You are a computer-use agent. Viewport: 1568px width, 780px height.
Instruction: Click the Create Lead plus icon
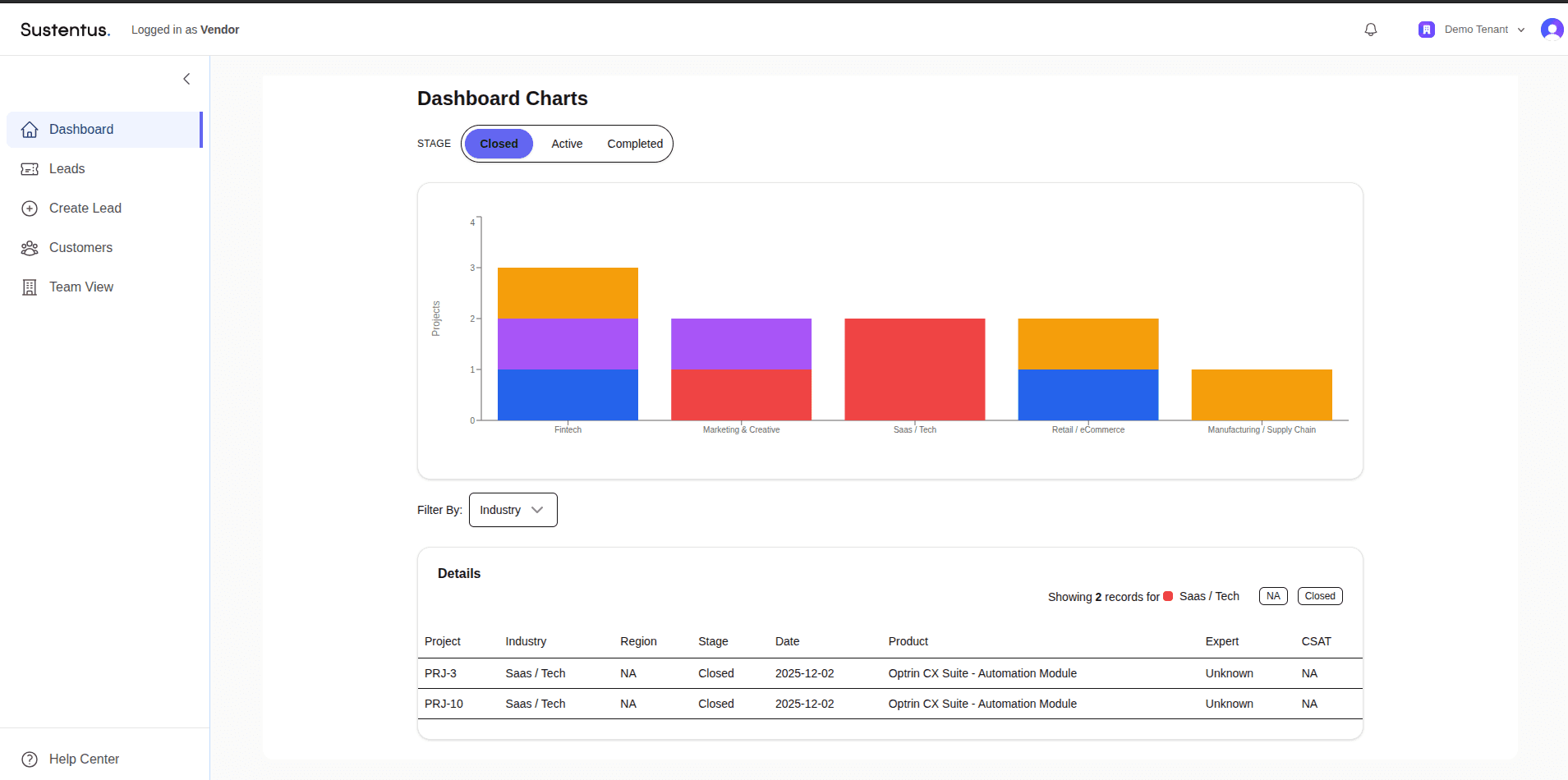point(30,209)
